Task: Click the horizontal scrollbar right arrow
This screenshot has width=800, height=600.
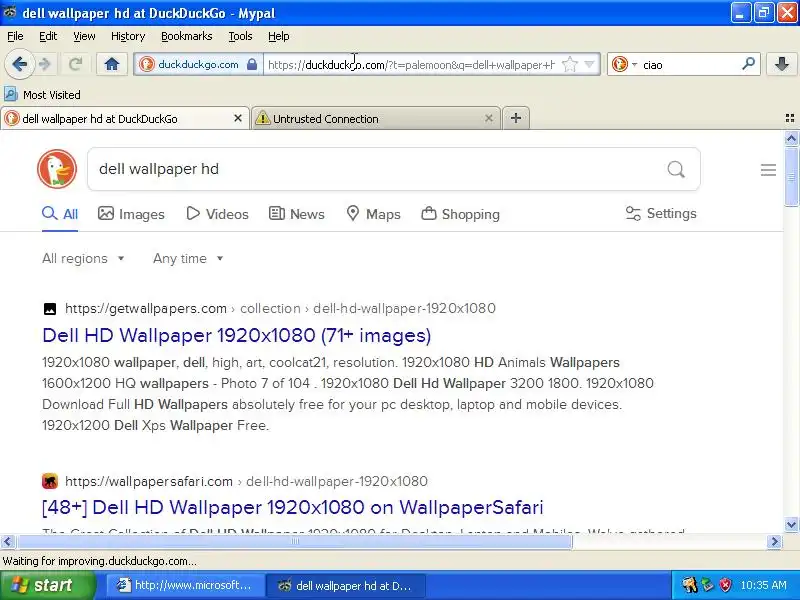Action: coord(774,541)
